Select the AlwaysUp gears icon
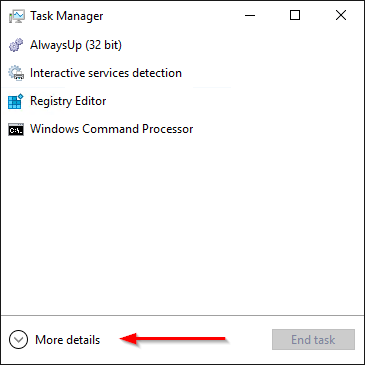365x365 pixels. pos(16,45)
